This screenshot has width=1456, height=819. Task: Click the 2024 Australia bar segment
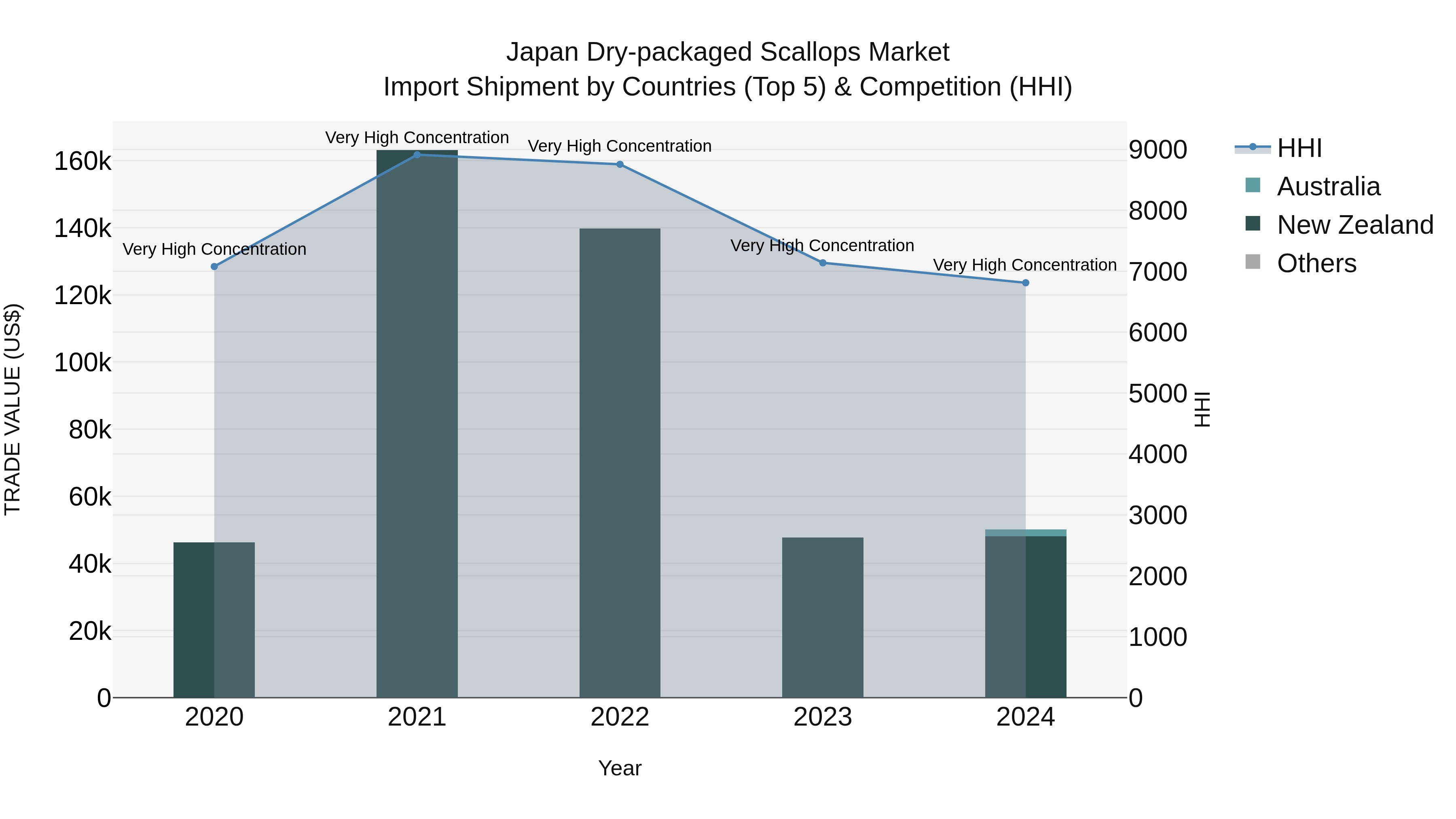pos(1026,533)
